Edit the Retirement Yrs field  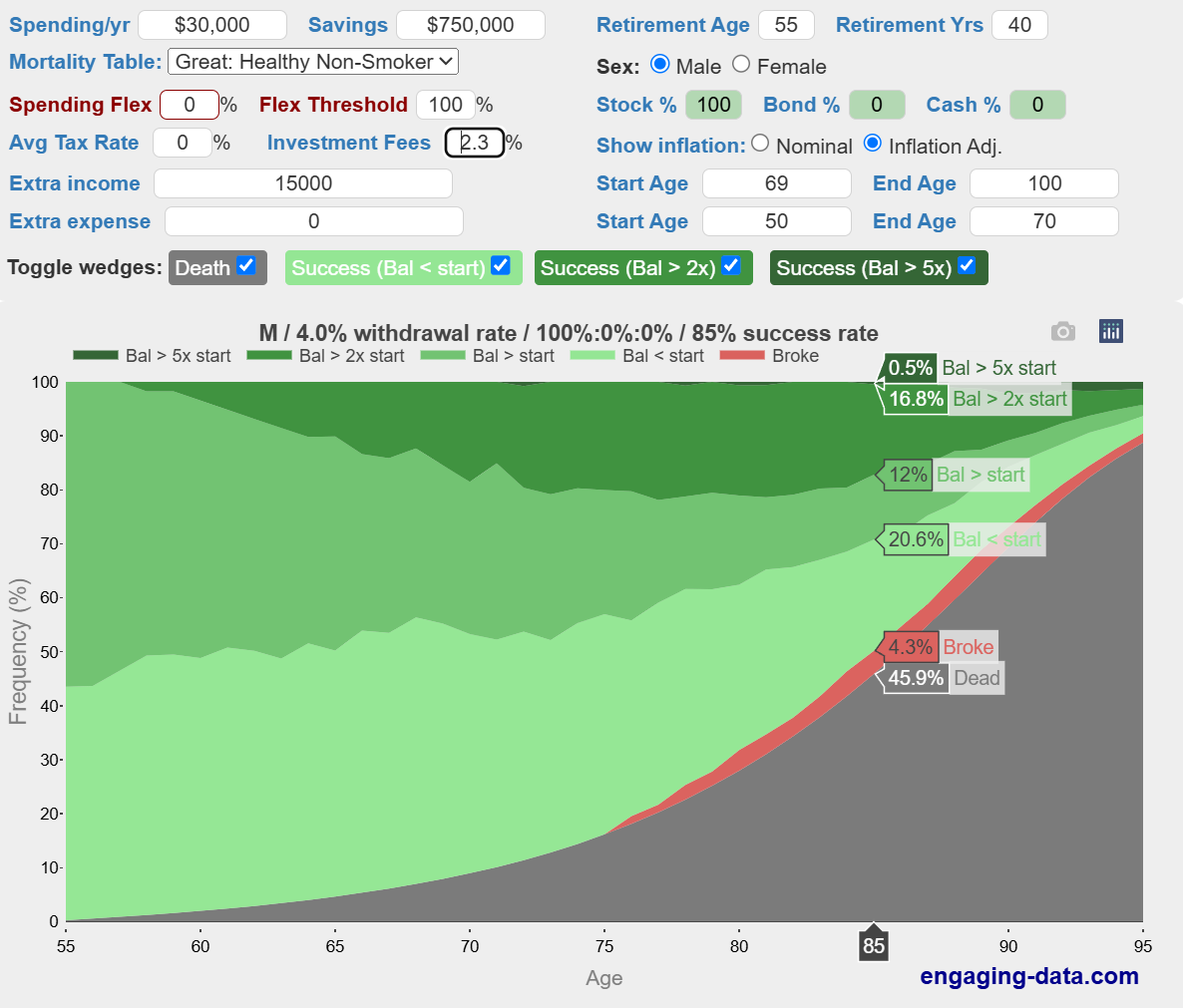1020,25
